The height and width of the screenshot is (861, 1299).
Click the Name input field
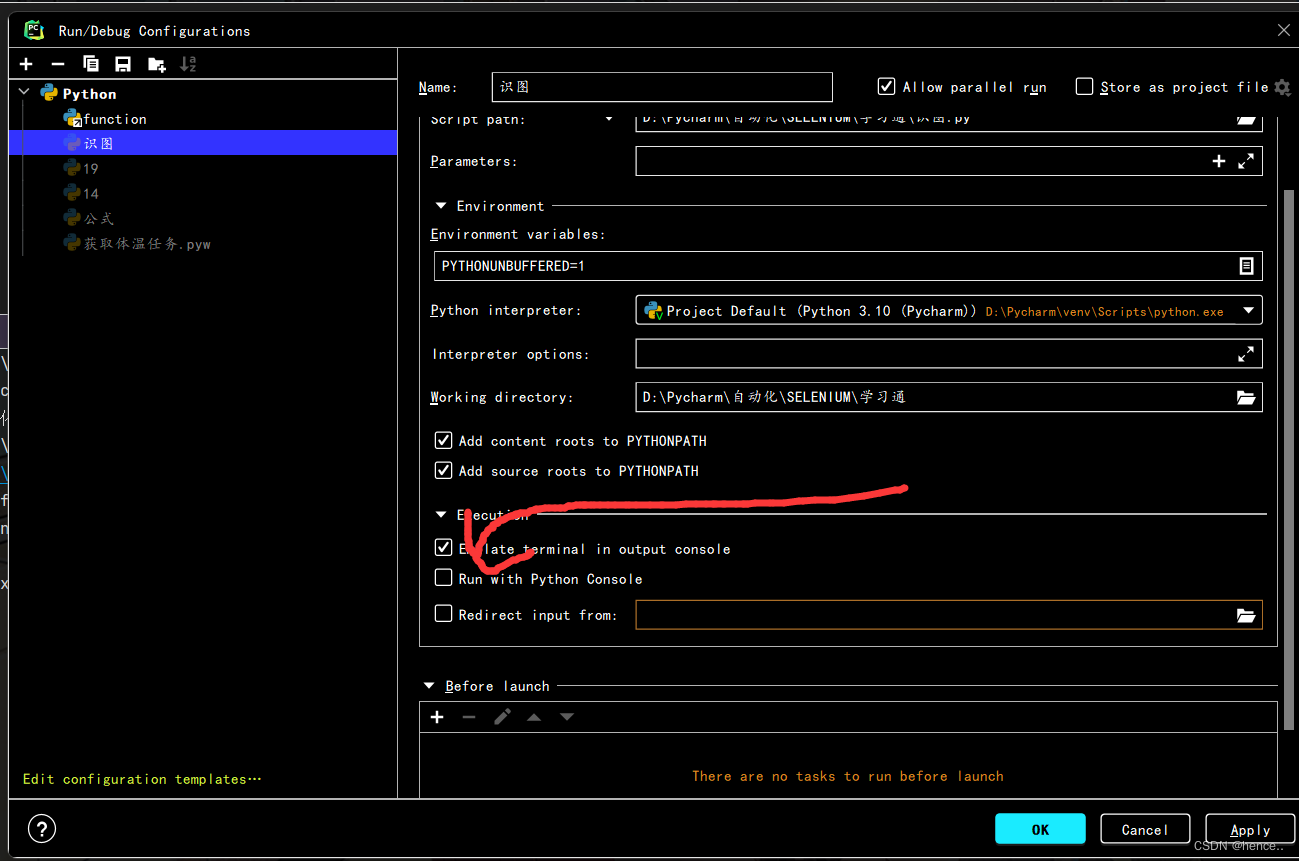pyautogui.click(x=662, y=87)
